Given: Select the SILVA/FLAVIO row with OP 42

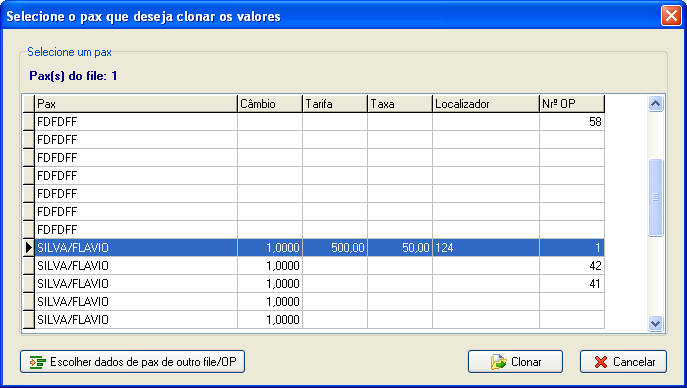Looking at the screenshot, I should click(314, 266).
